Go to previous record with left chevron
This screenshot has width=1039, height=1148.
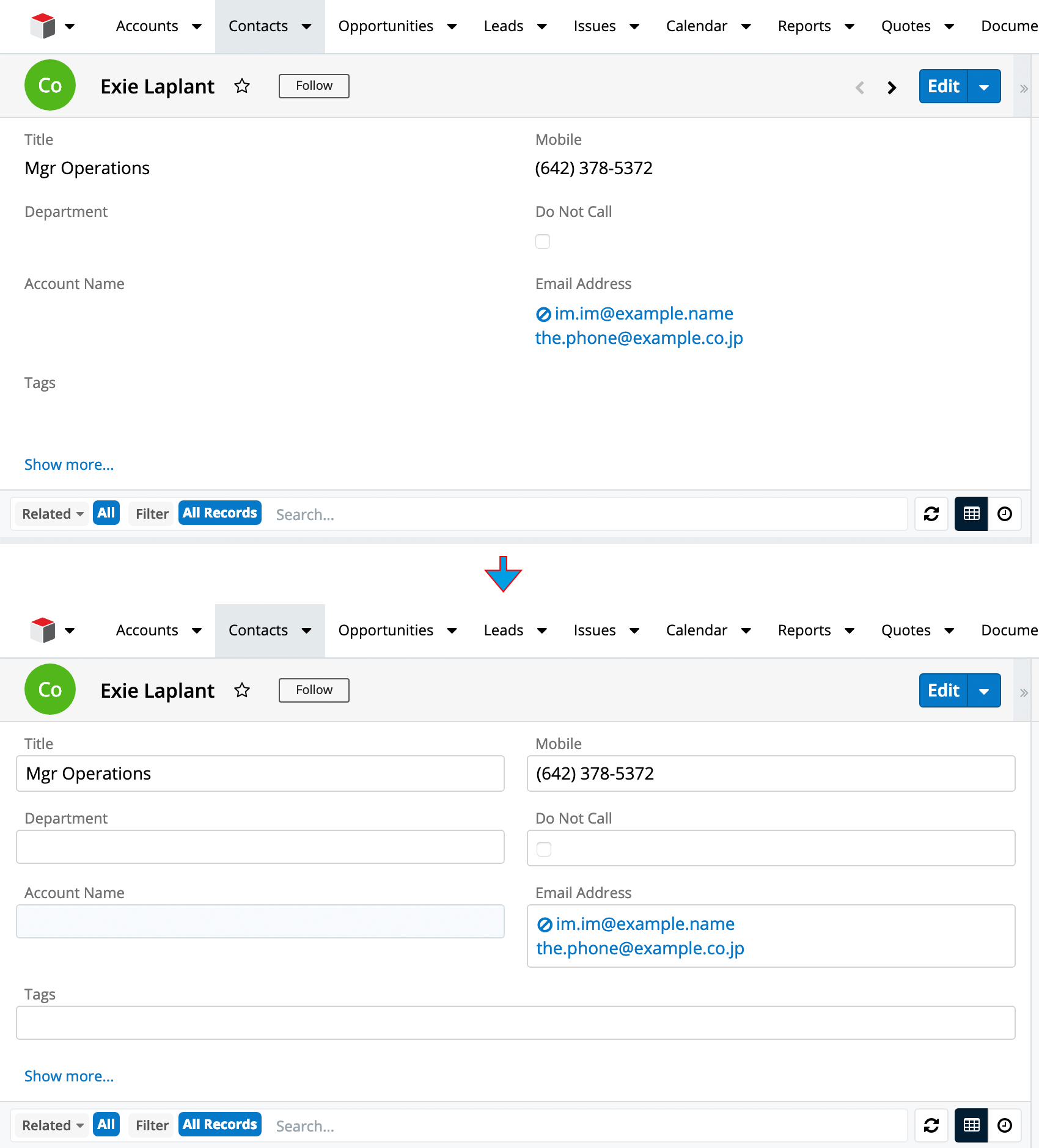tap(860, 87)
